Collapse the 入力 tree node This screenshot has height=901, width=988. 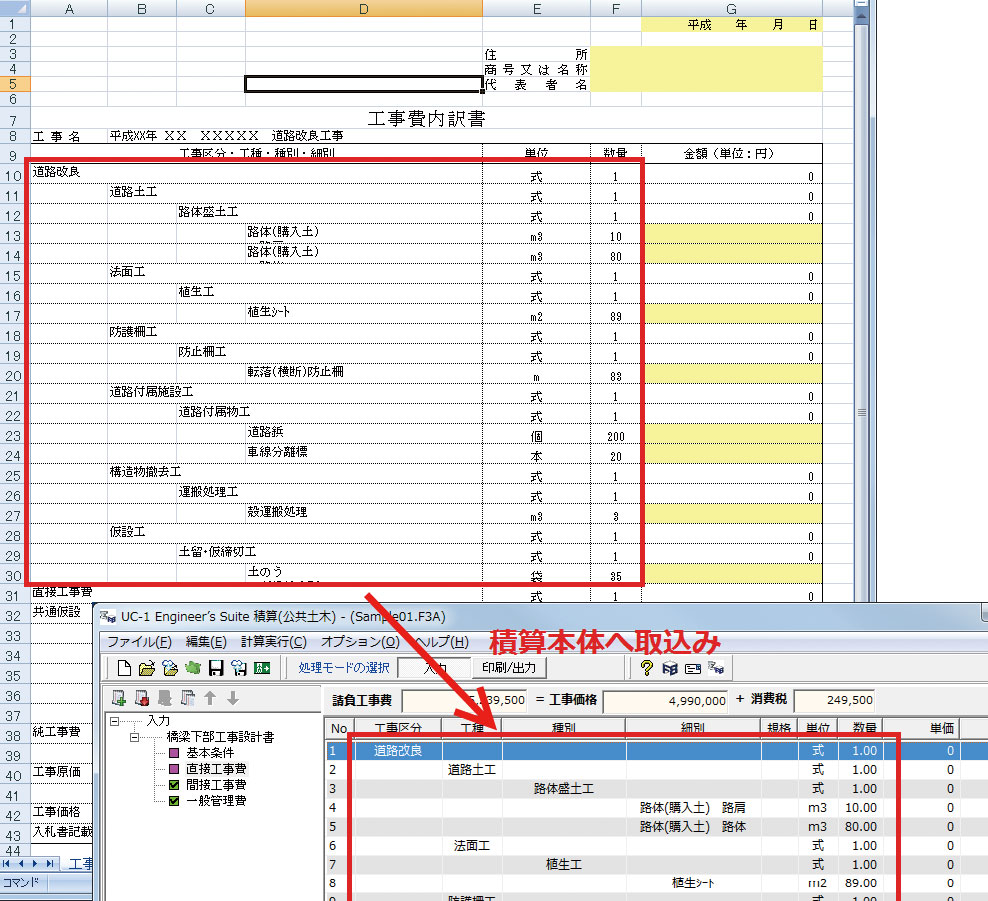coord(114,721)
